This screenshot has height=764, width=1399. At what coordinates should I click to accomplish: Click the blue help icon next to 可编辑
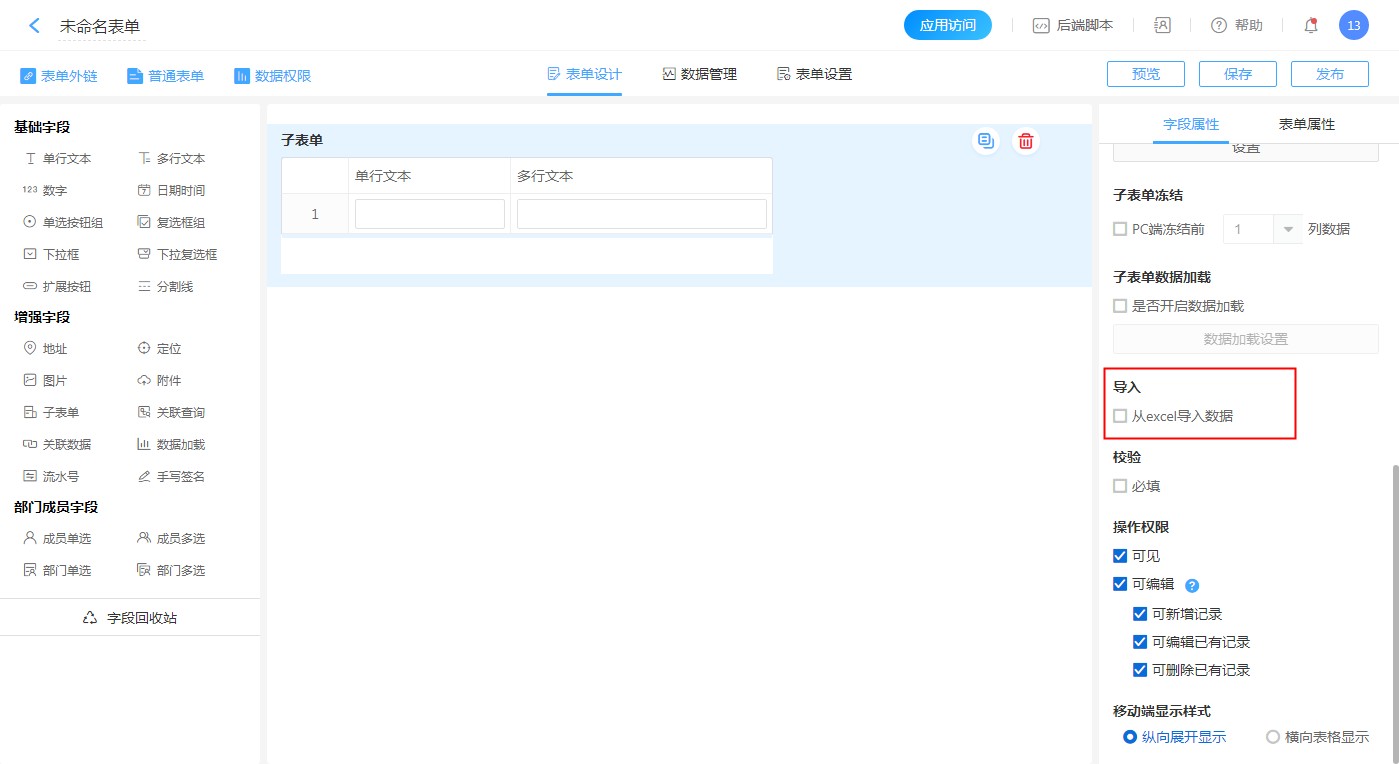point(1191,586)
